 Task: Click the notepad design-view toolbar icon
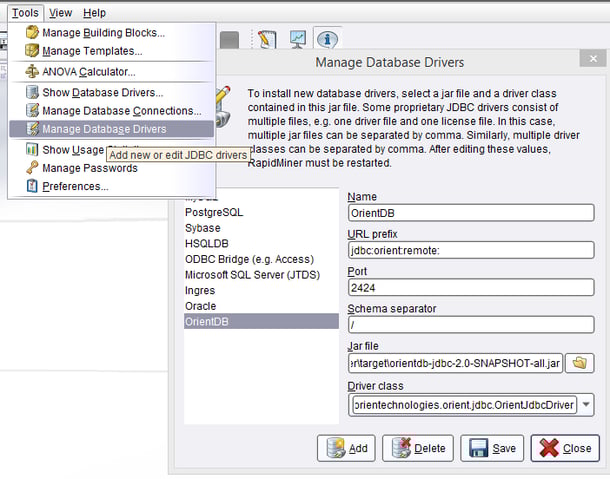(265, 40)
